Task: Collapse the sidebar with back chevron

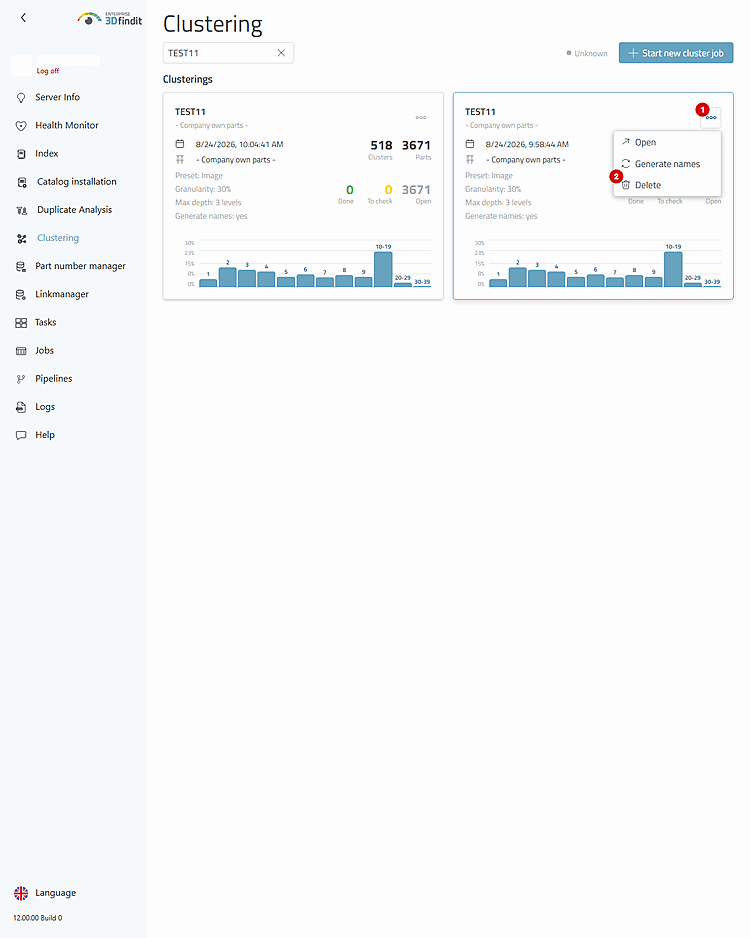Action: point(23,18)
